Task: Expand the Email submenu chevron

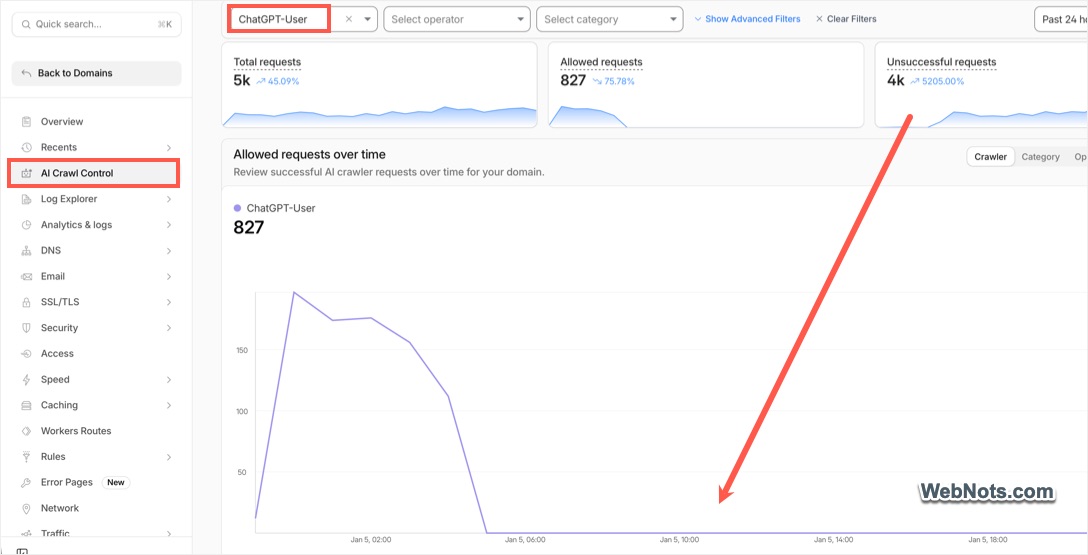Action: tap(169, 276)
